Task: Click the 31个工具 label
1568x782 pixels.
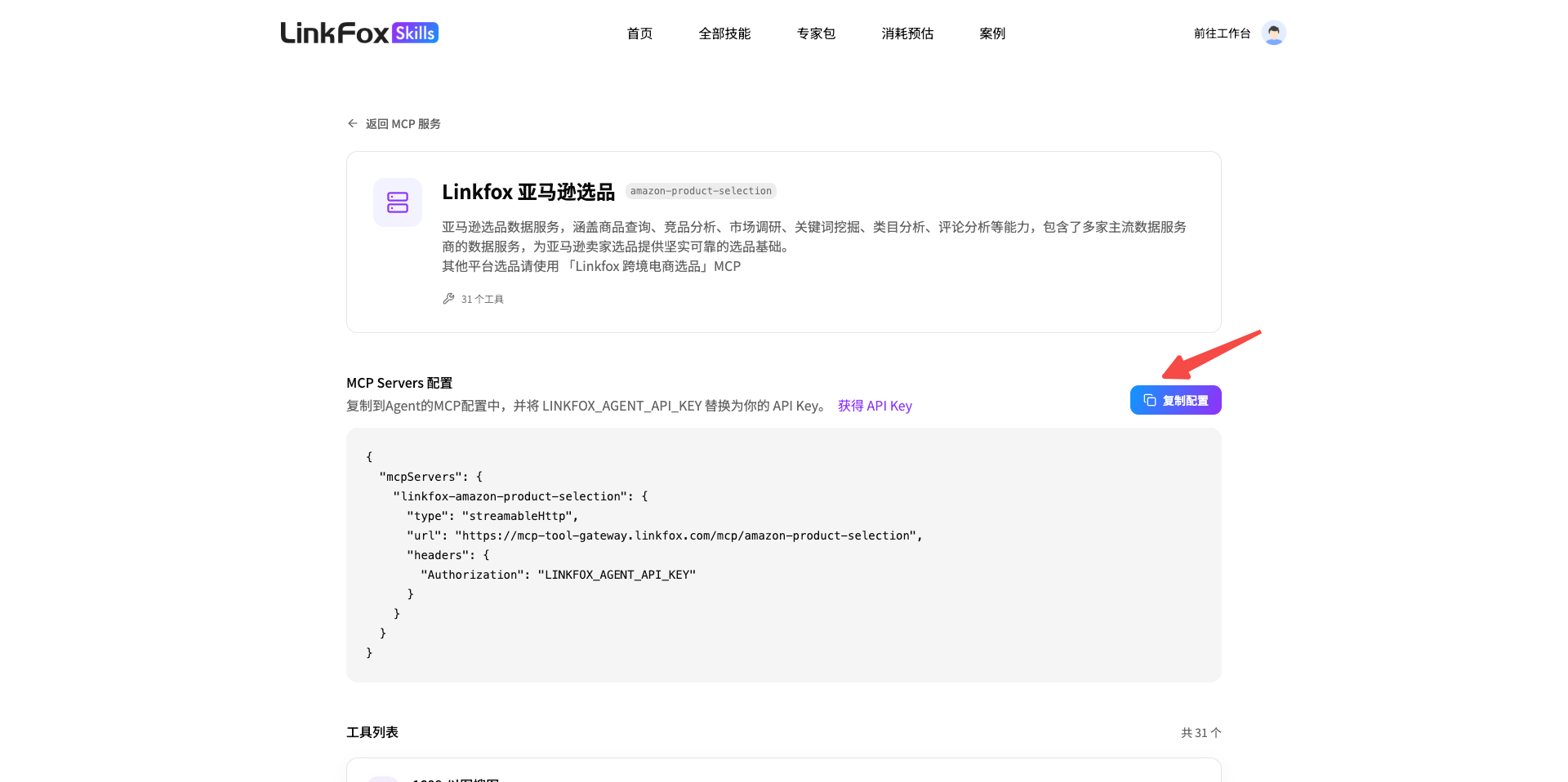Action: tap(482, 300)
